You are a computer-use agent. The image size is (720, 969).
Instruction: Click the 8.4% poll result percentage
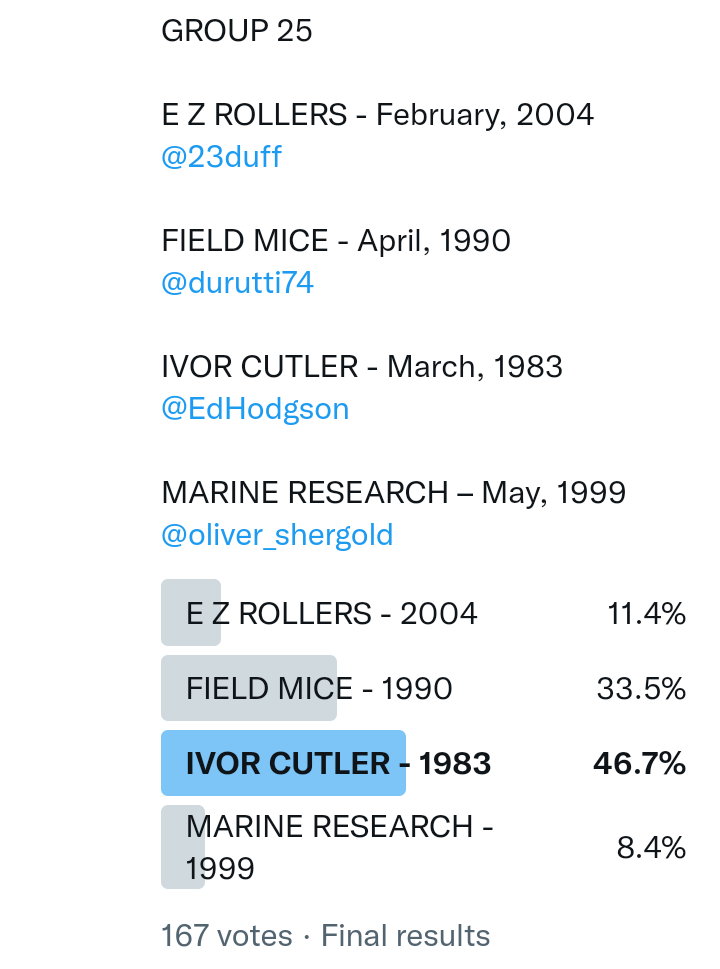(x=651, y=848)
